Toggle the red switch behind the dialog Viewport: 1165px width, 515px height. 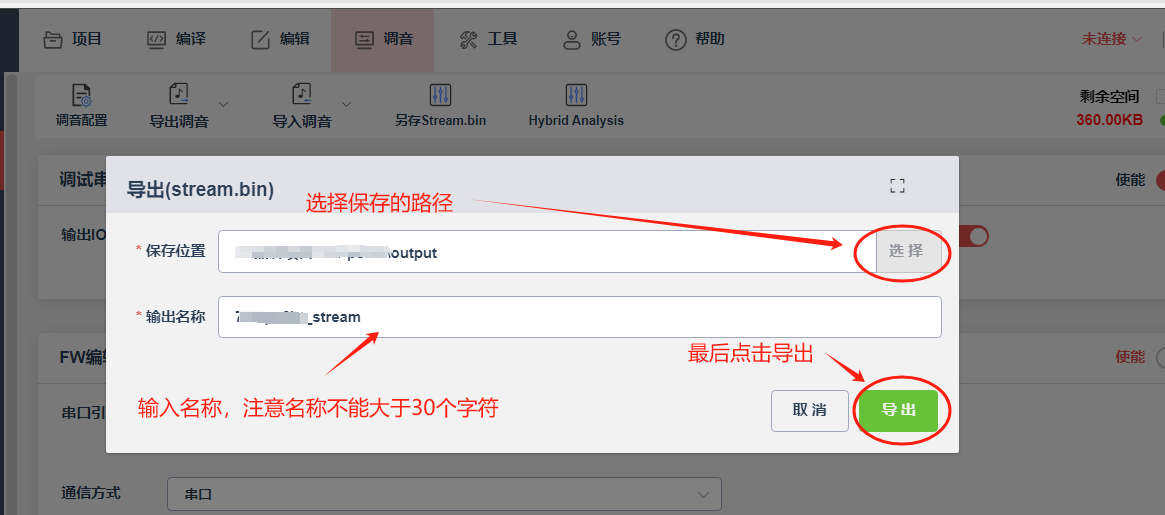click(x=973, y=236)
